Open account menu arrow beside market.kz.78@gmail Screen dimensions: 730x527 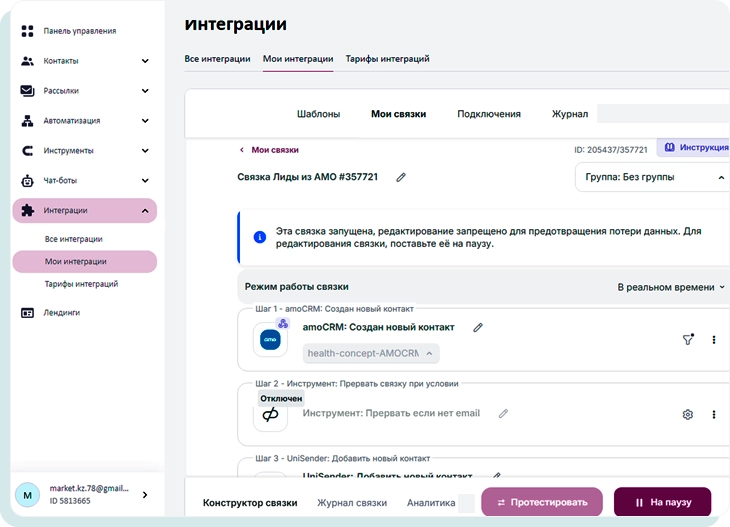coord(145,495)
